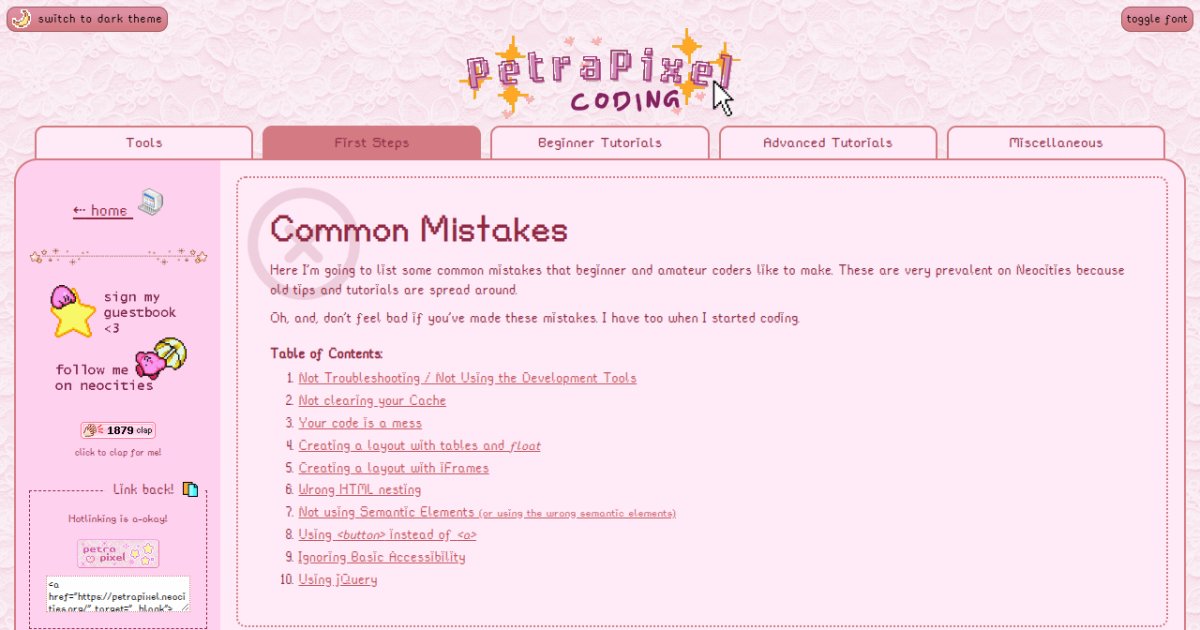The image size is (1200, 630).
Task: Open 'Using jQuery' contents link
Action: [x=338, y=579]
